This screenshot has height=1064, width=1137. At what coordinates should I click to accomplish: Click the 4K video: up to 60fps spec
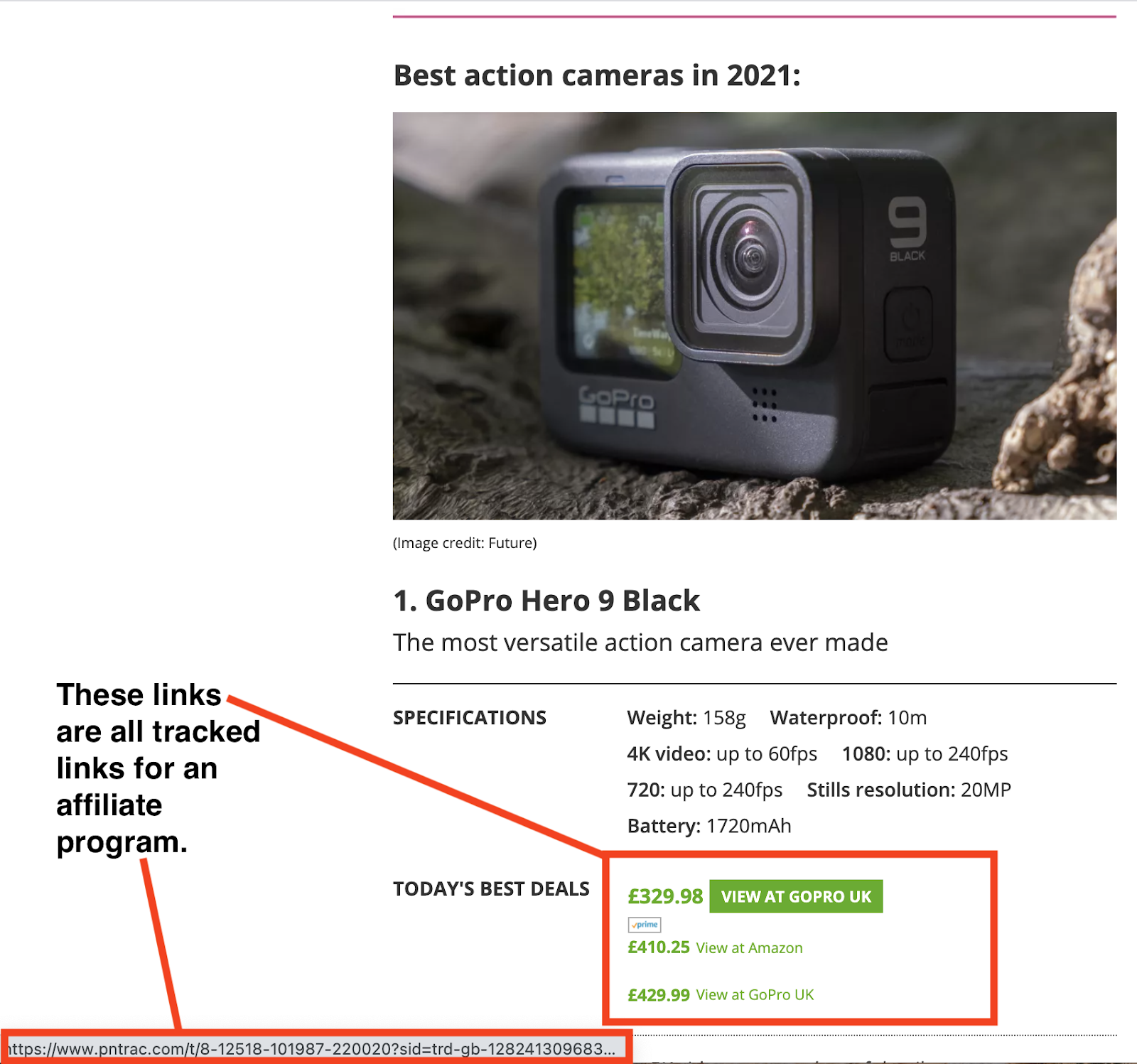click(x=722, y=754)
